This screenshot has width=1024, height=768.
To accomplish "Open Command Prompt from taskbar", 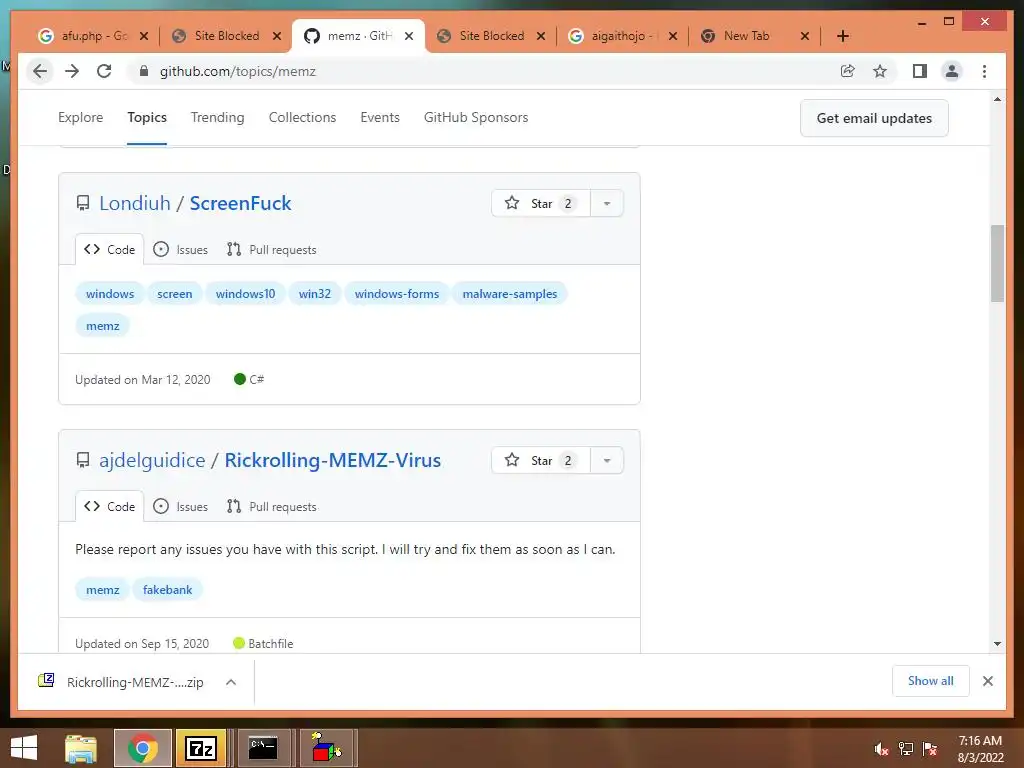I will point(263,748).
